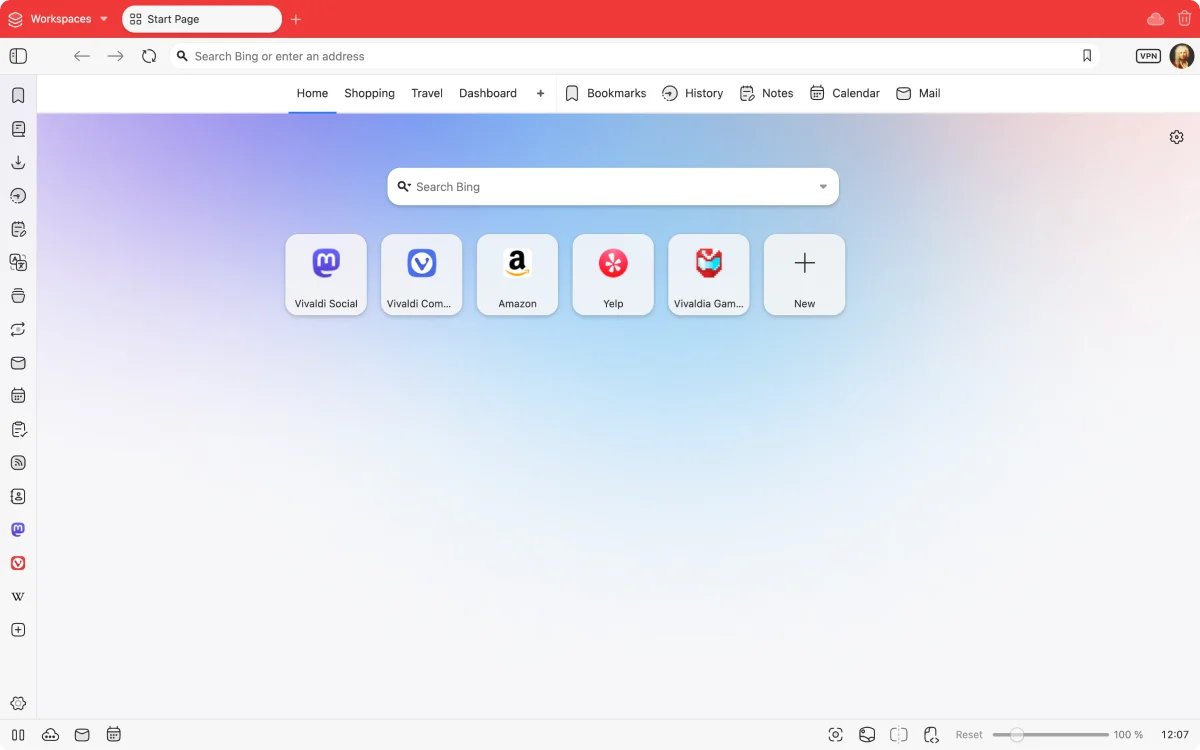Bookmark this page from address bar

click(1087, 56)
